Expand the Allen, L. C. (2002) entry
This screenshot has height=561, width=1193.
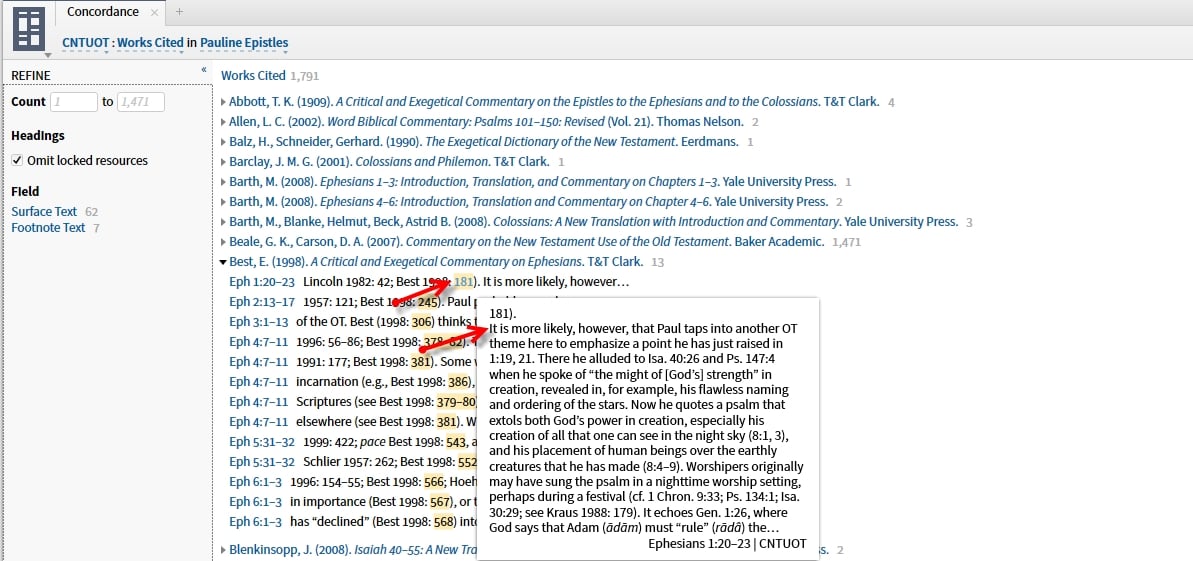coord(223,122)
